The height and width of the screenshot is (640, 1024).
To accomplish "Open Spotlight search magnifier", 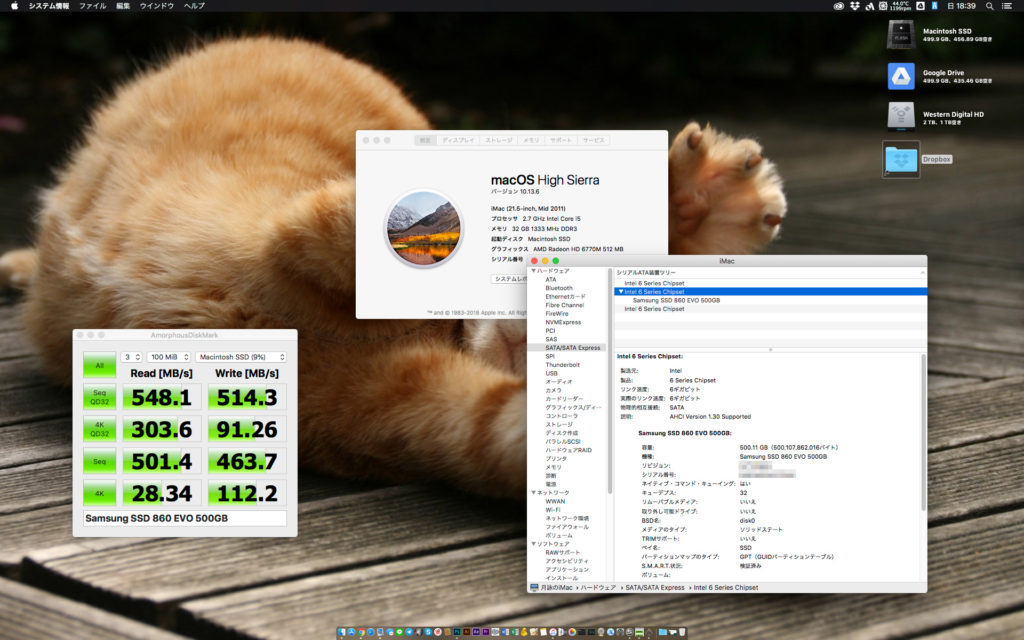I will click(x=990, y=6).
